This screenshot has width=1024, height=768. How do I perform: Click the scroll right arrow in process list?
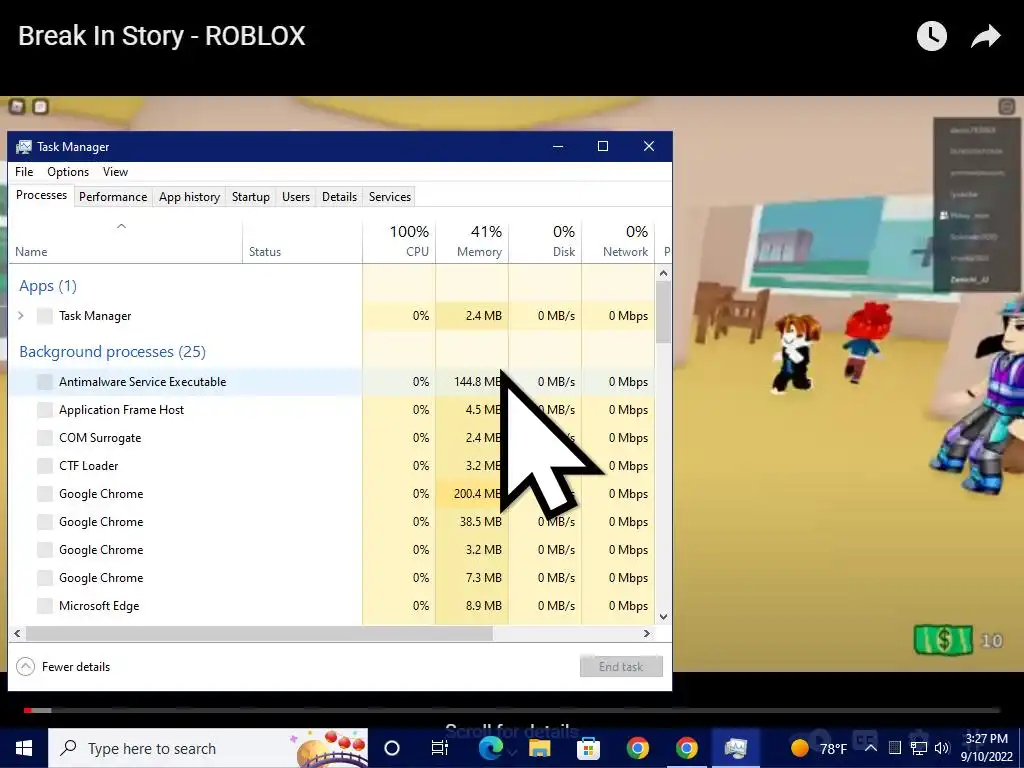tap(647, 633)
